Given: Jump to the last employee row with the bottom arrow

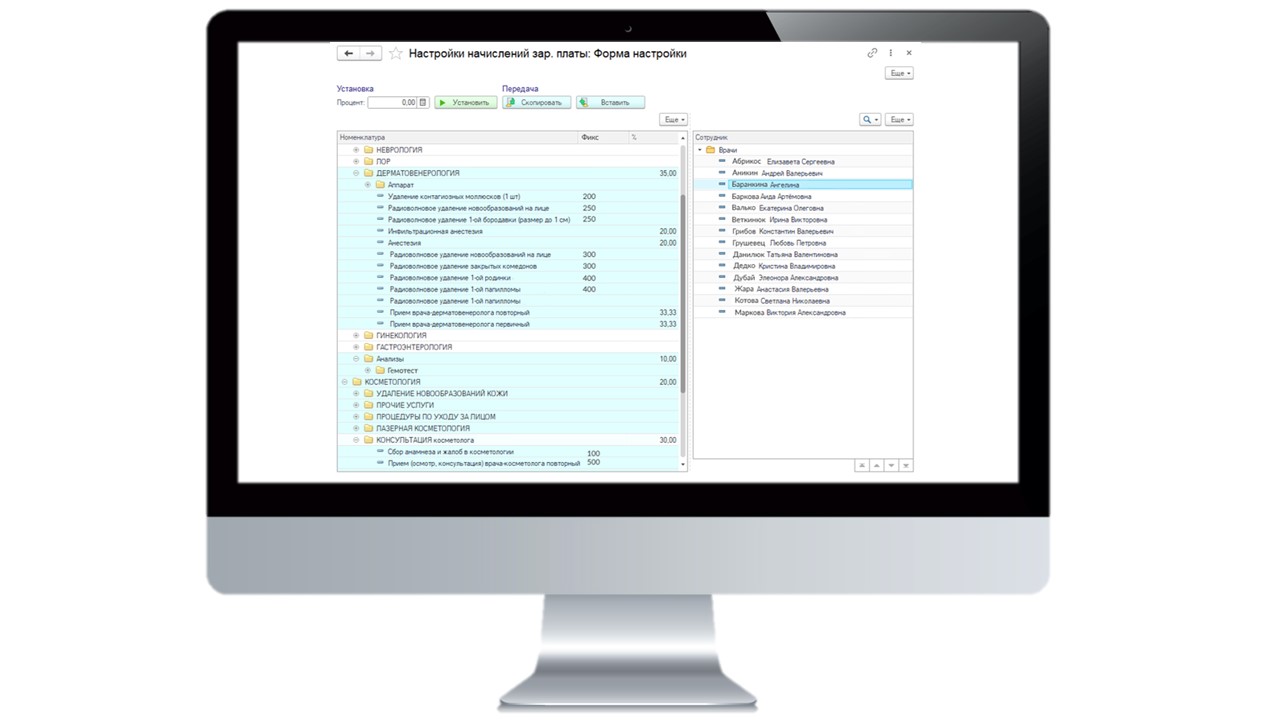Looking at the screenshot, I should point(906,465).
